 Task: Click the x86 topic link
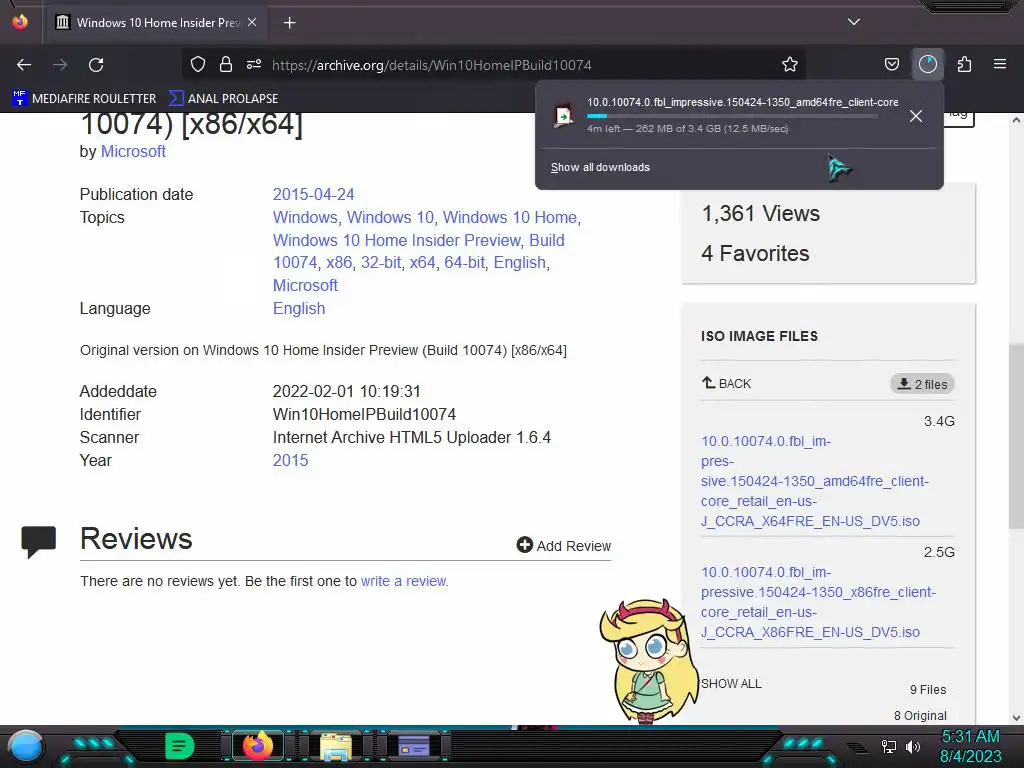(x=339, y=263)
